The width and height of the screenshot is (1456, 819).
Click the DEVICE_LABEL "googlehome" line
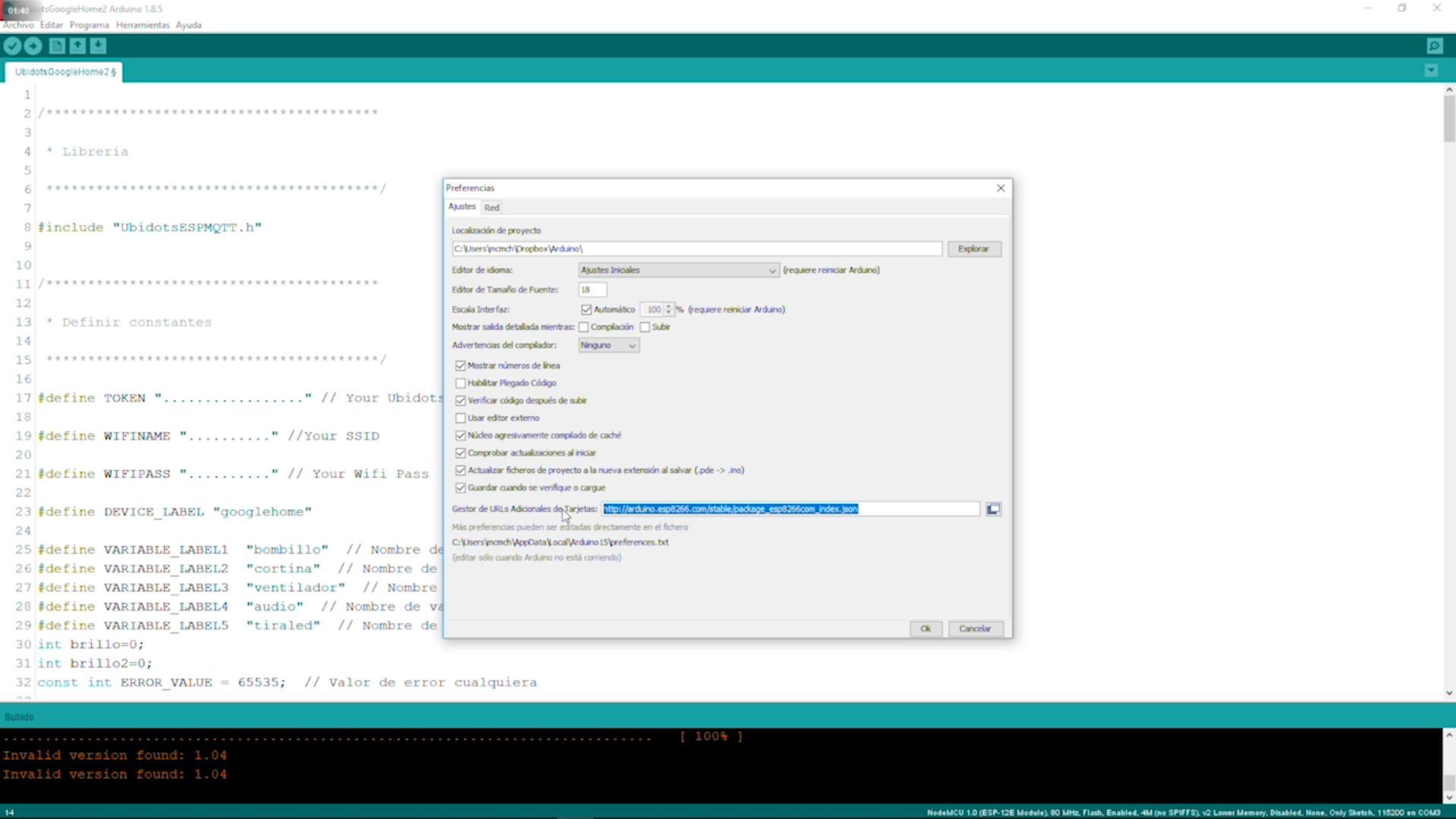175,512
